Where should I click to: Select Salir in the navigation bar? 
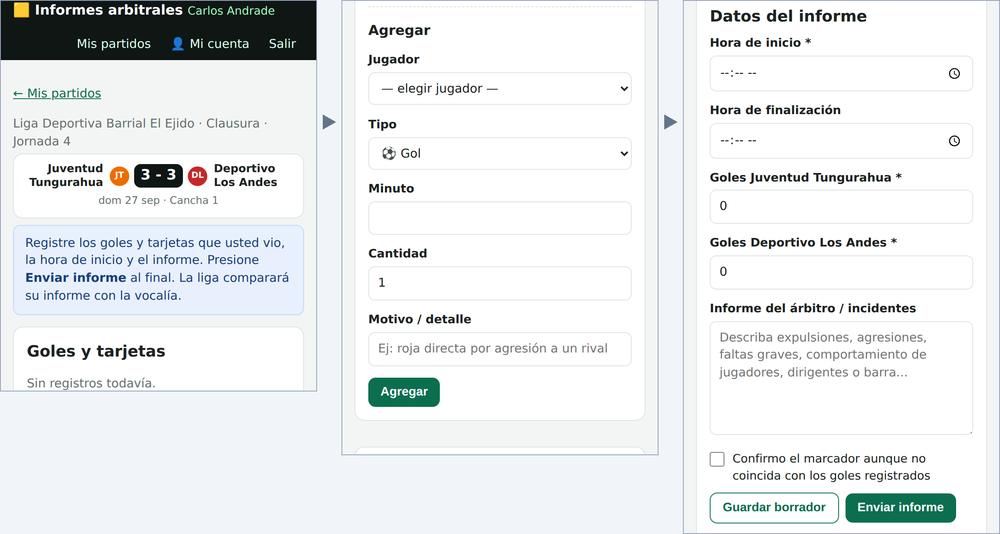pos(282,44)
